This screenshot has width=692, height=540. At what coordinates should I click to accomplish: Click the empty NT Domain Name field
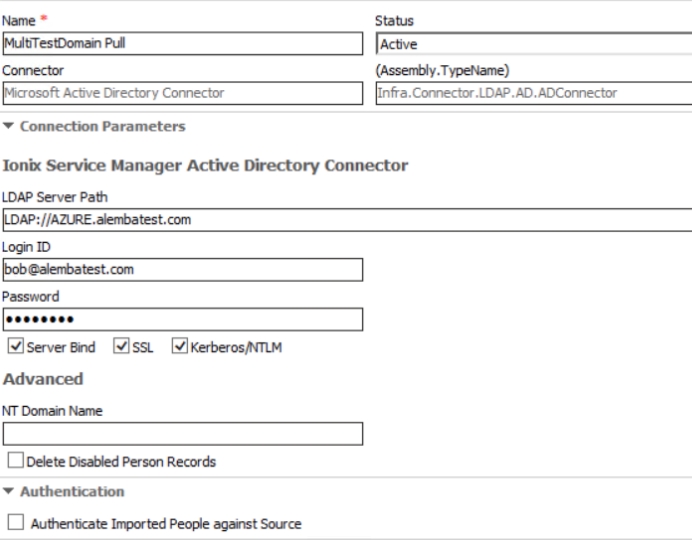click(182, 433)
